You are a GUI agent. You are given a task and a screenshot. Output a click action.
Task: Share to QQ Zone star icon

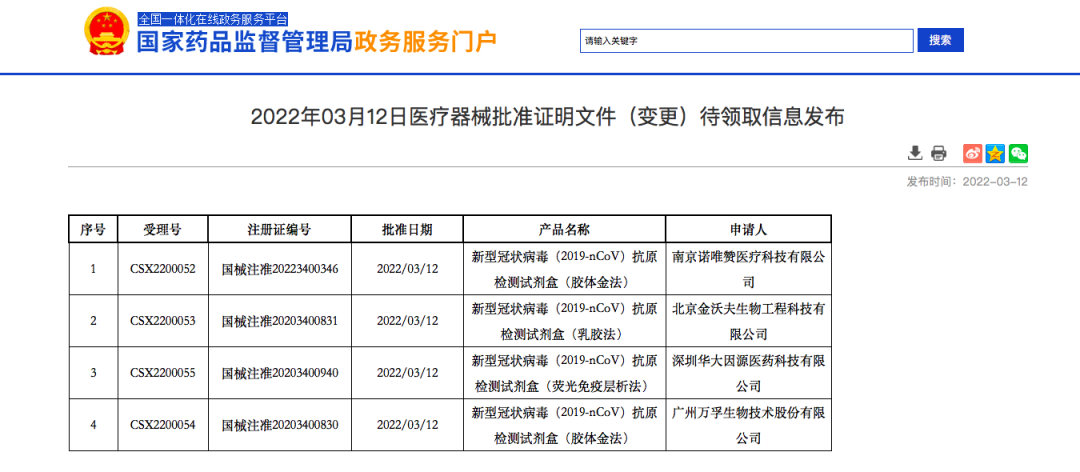[x=995, y=153]
